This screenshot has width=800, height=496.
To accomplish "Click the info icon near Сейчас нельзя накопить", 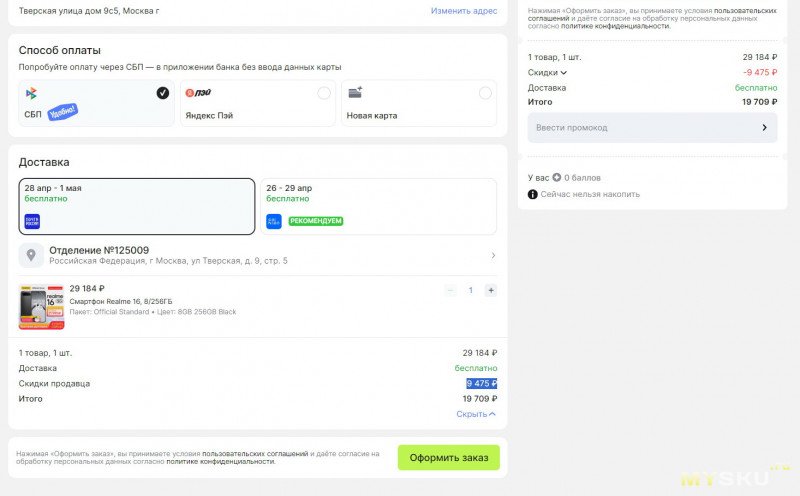I will tap(533, 194).
